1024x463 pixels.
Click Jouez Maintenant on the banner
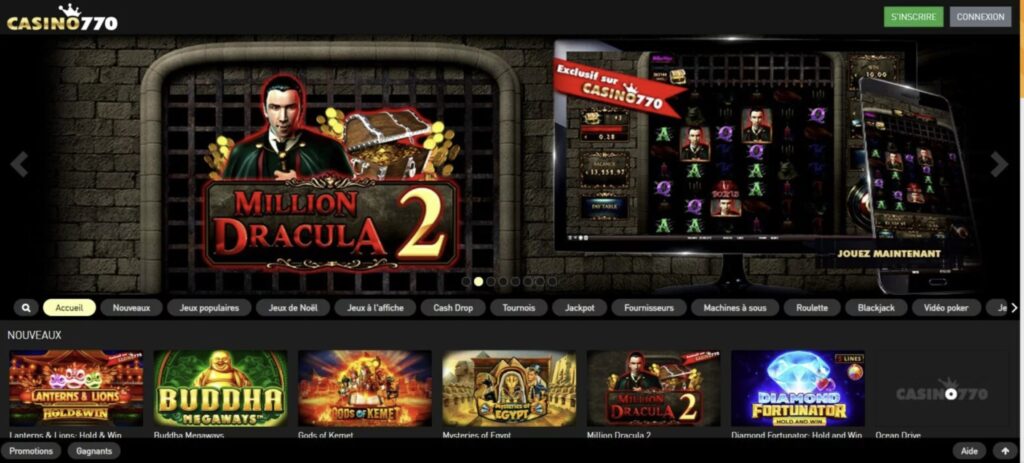pos(889,253)
